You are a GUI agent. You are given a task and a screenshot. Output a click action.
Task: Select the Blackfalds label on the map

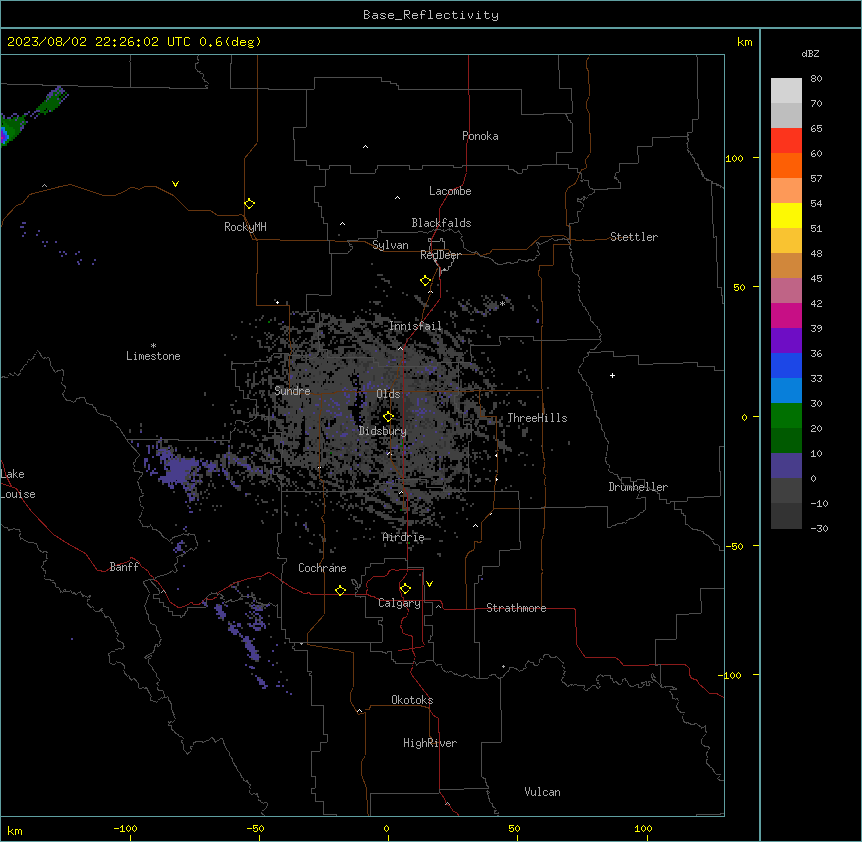pyautogui.click(x=441, y=223)
